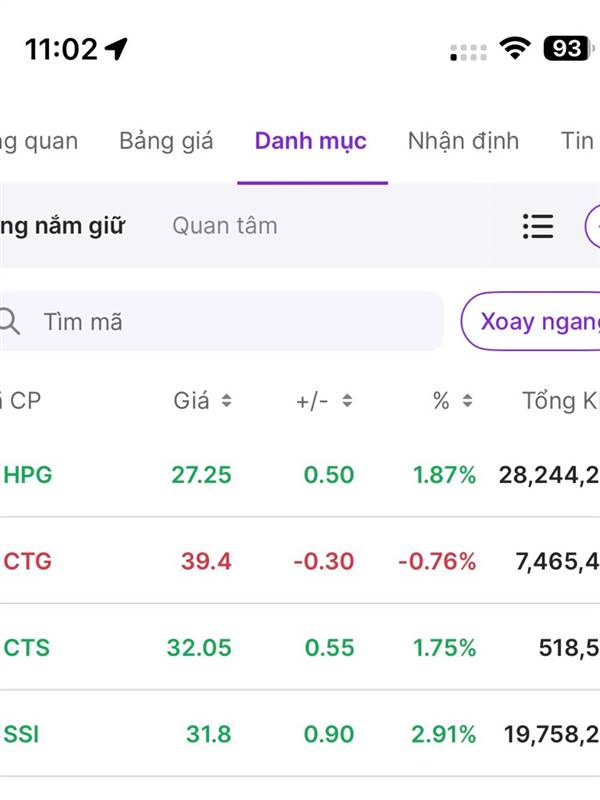
Task: Select the SSI stock ticker
Action: tap(22, 734)
